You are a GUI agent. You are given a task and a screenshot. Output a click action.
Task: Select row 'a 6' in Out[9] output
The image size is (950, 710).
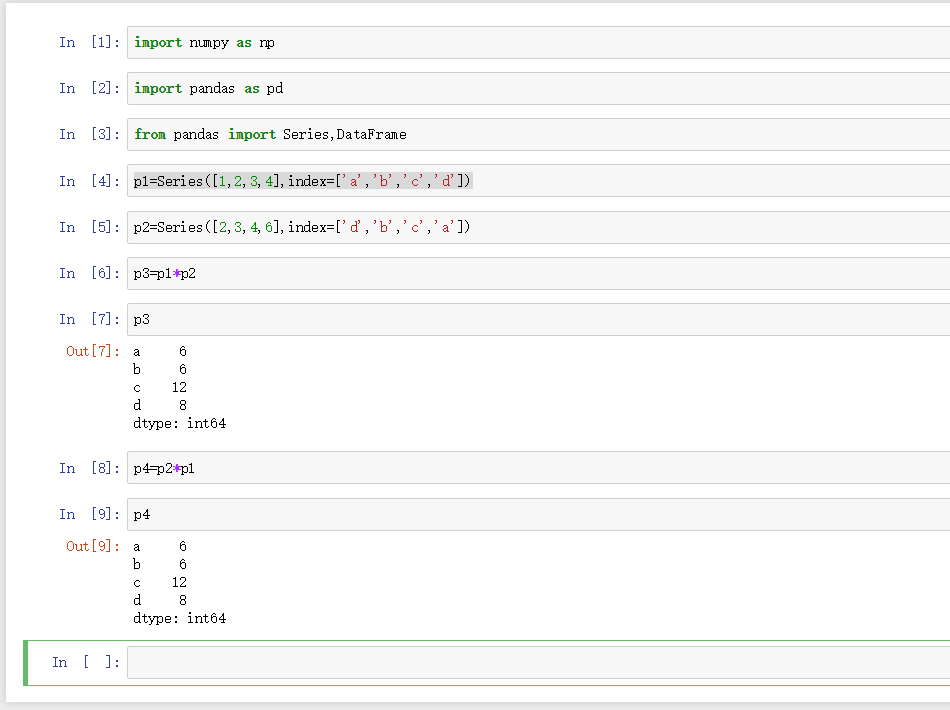(x=160, y=546)
